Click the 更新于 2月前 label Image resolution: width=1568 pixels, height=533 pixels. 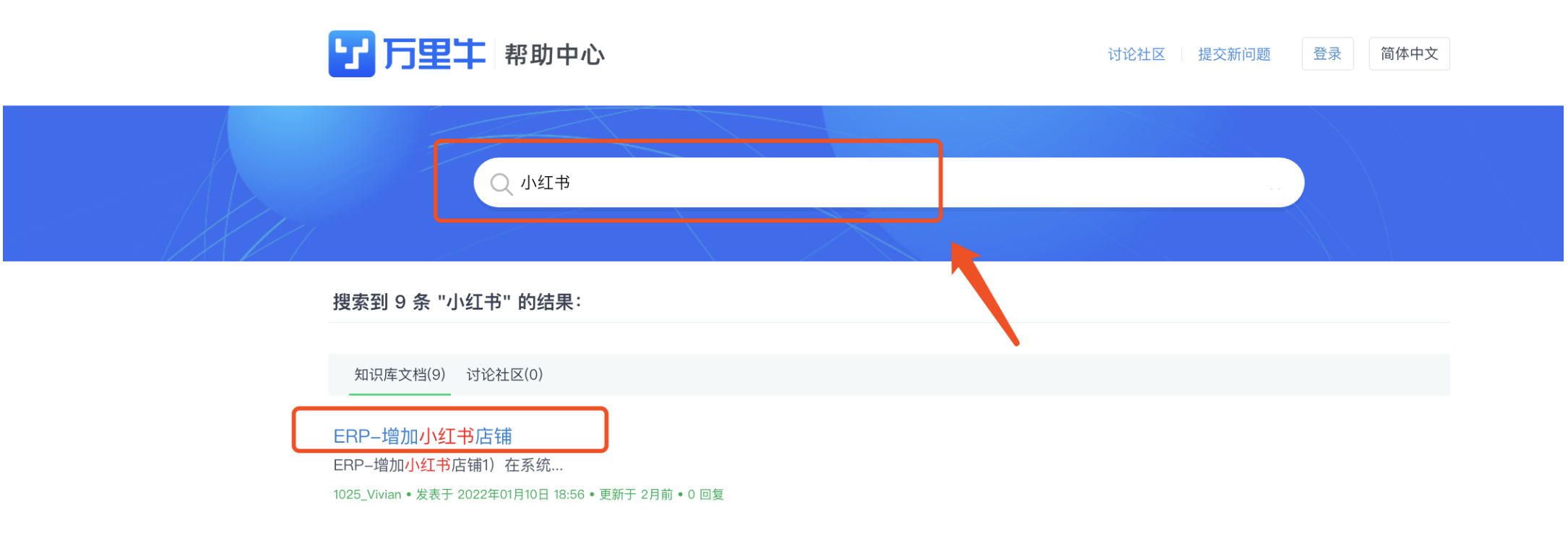pyautogui.click(x=636, y=495)
